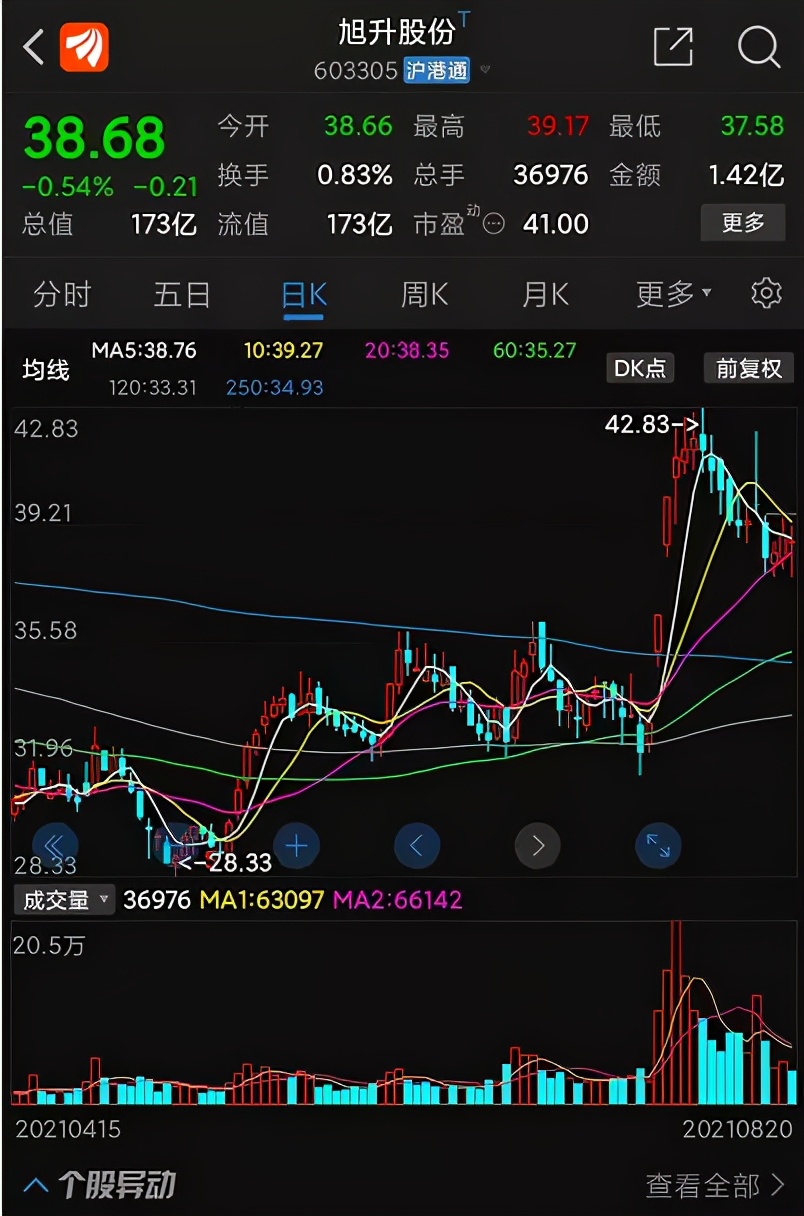The image size is (804, 1216).
Task: Tap the right arrow to pan chart forward
Action: click(x=537, y=845)
